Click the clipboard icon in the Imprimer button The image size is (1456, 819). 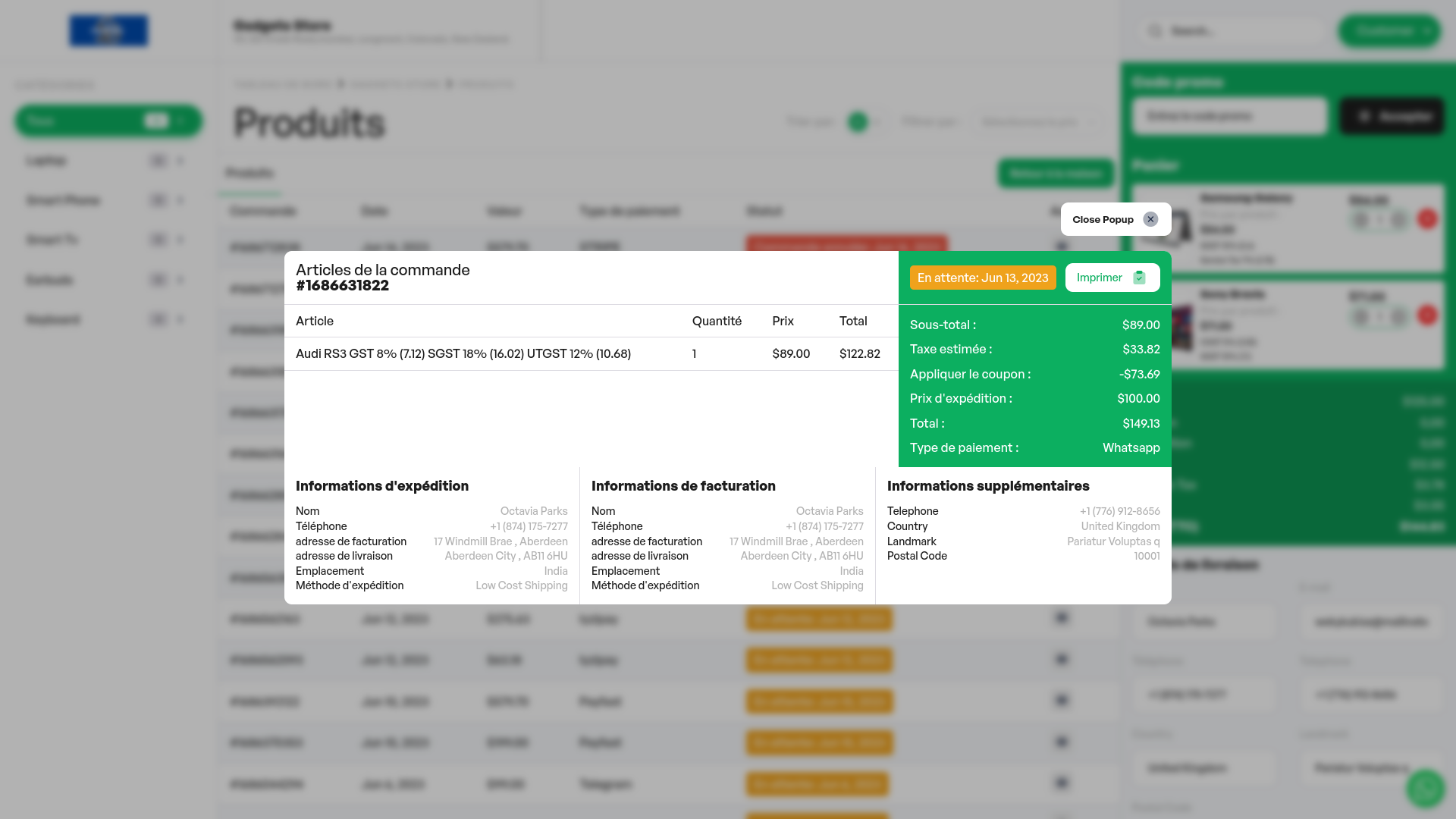click(x=1139, y=278)
